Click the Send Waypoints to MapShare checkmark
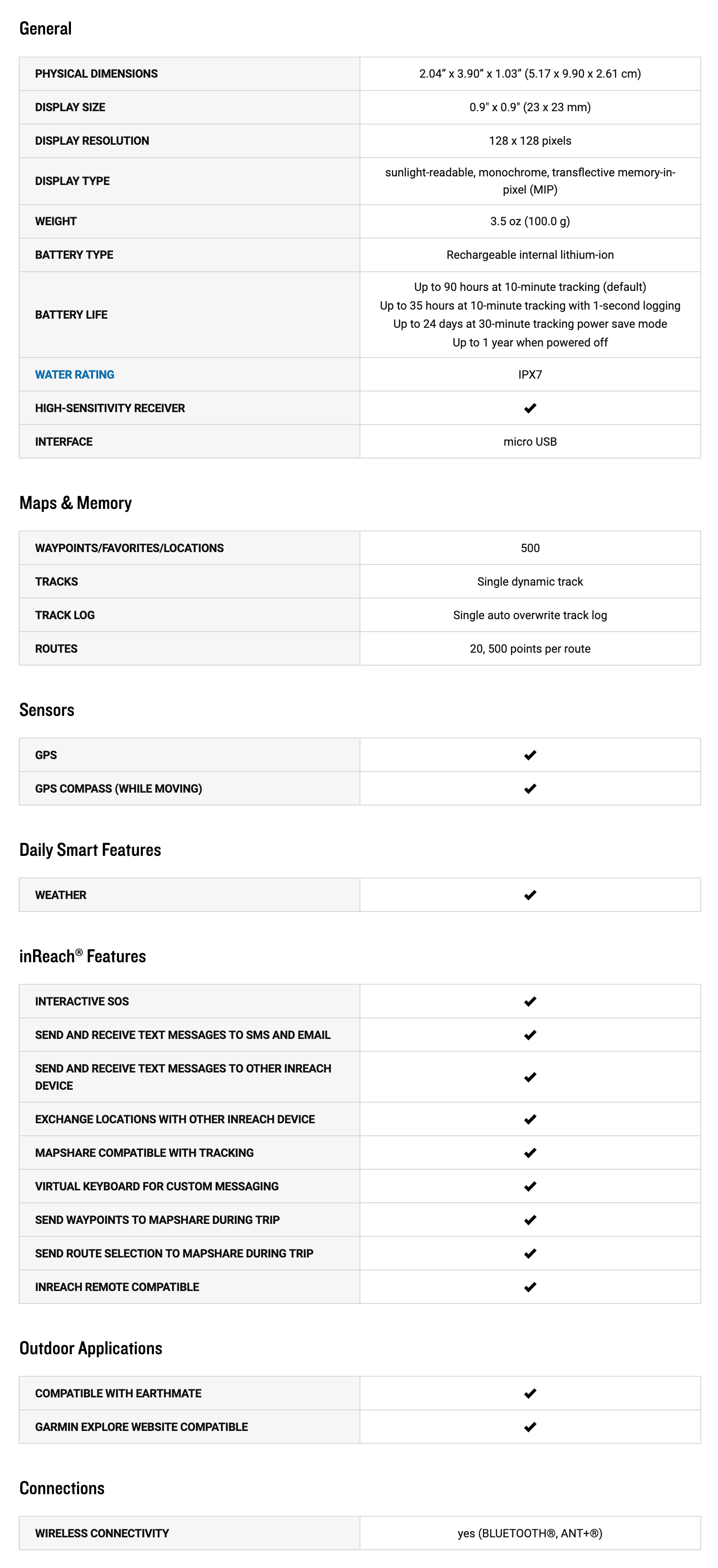The height and width of the screenshot is (1568, 718). point(530,1220)
